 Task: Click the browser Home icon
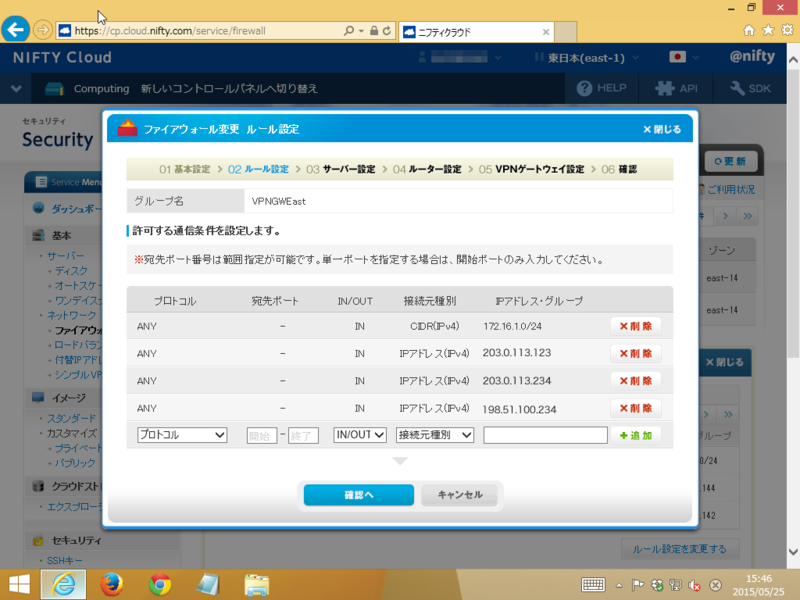[x=750, y=30]
